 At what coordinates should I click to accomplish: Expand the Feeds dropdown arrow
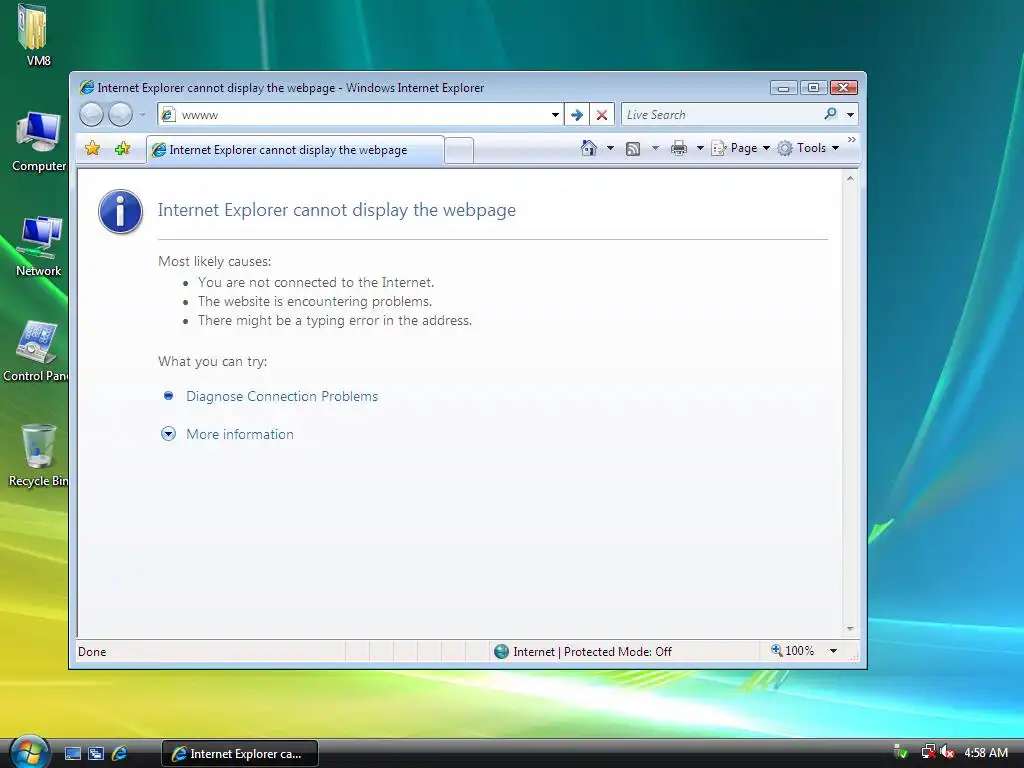pyautogui.click(x=655, y=148)
